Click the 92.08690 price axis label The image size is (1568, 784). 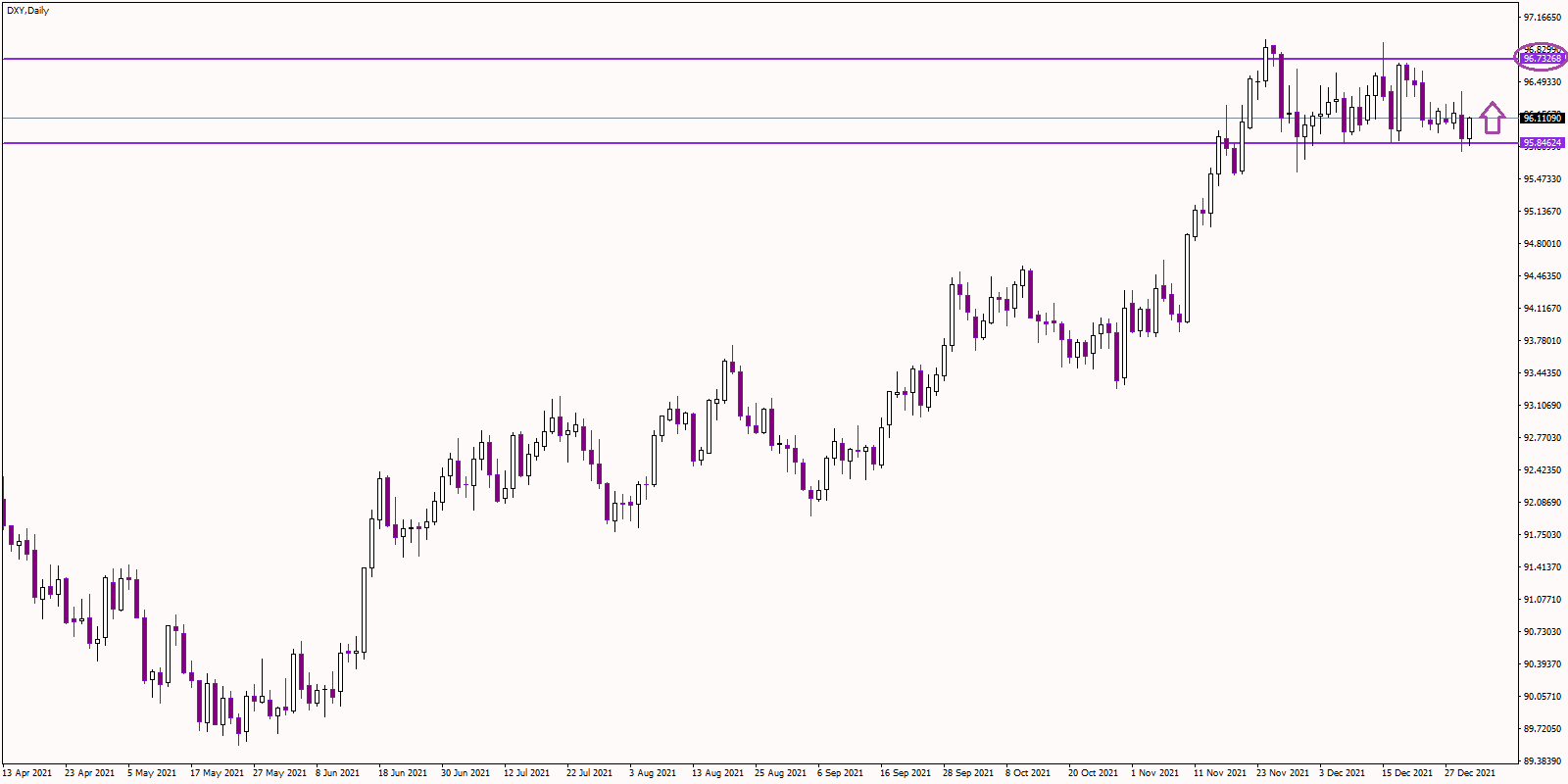[1543, 503]
